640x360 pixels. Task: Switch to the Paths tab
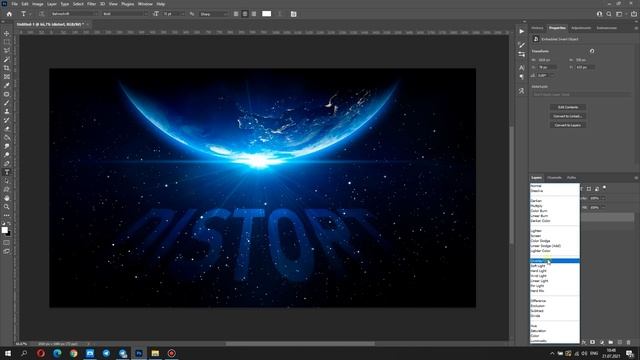571,178
